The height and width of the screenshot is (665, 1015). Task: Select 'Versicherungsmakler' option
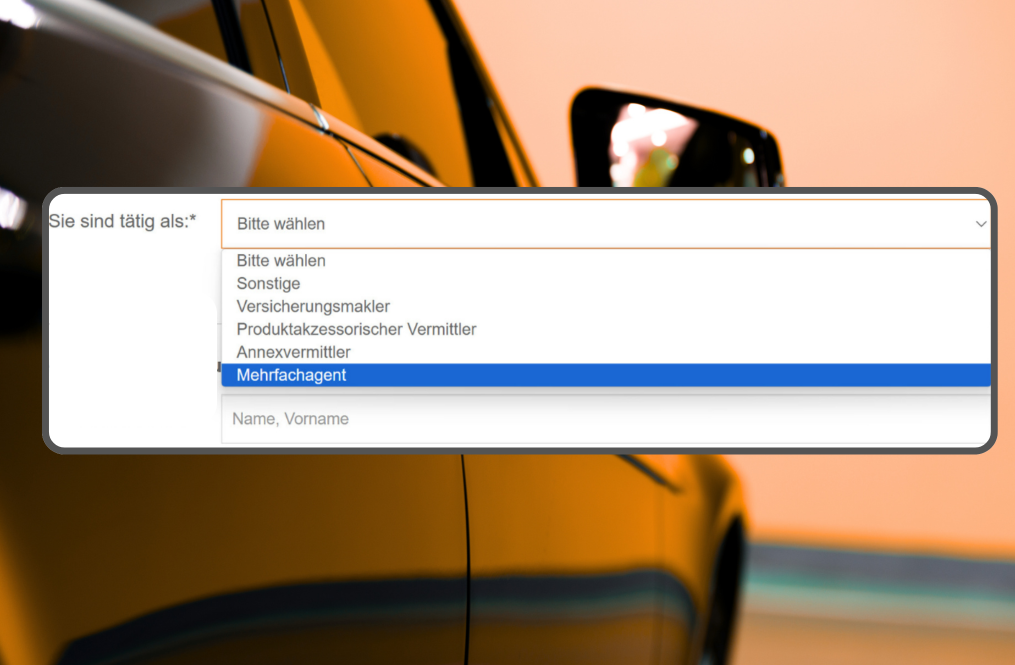pos(313,307)
